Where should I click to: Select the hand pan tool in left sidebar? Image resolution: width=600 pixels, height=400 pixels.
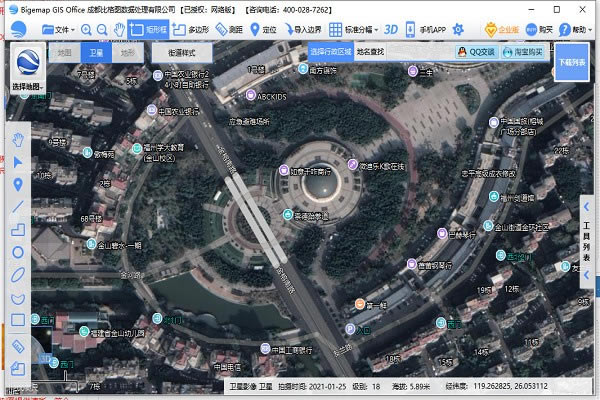tap(17, 140)
